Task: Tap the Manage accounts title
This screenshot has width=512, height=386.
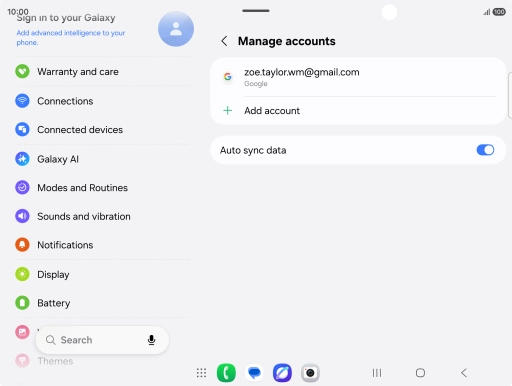Action: pos(287,41)
